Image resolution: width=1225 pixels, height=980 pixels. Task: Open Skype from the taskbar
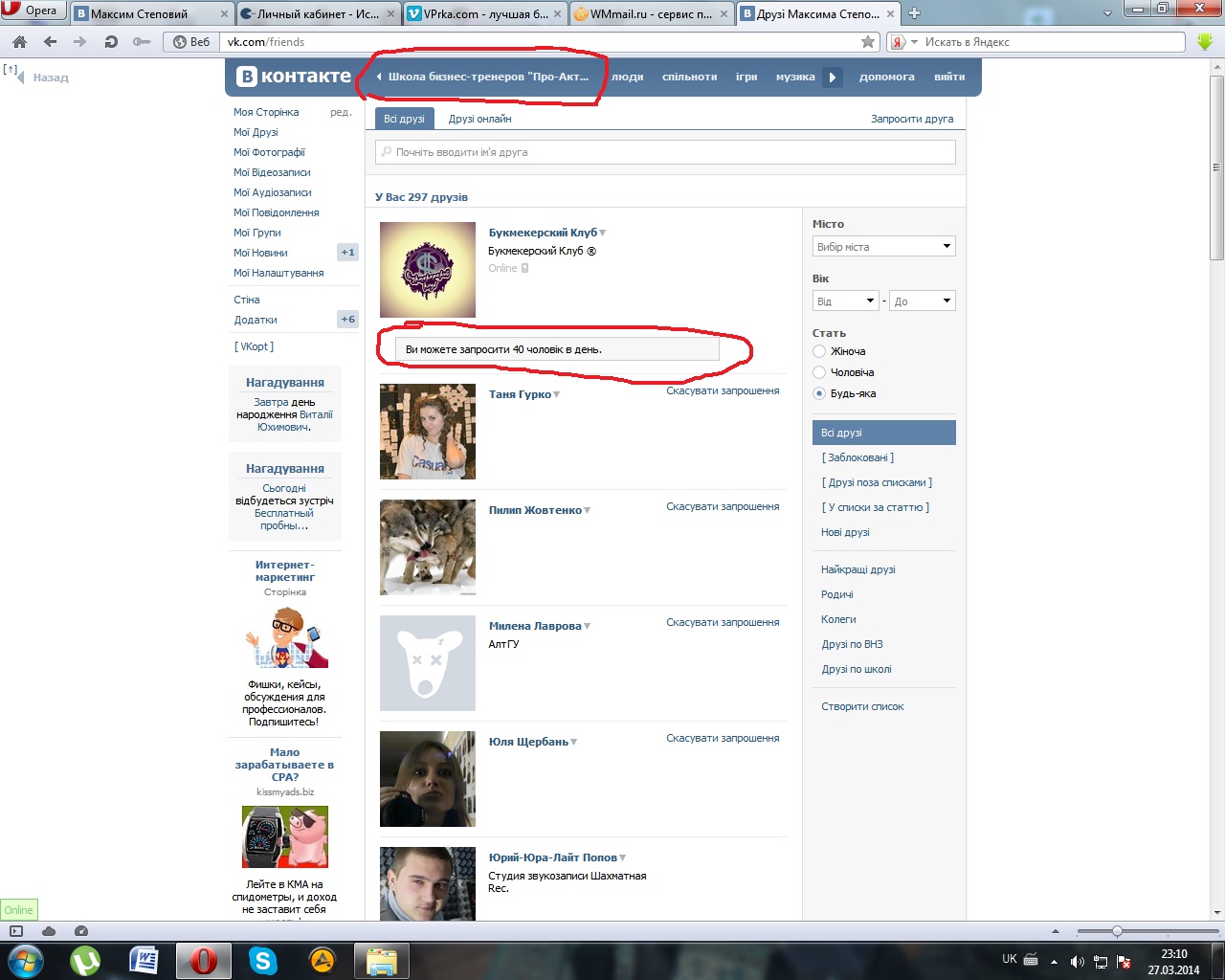click(x=262, y=961)
